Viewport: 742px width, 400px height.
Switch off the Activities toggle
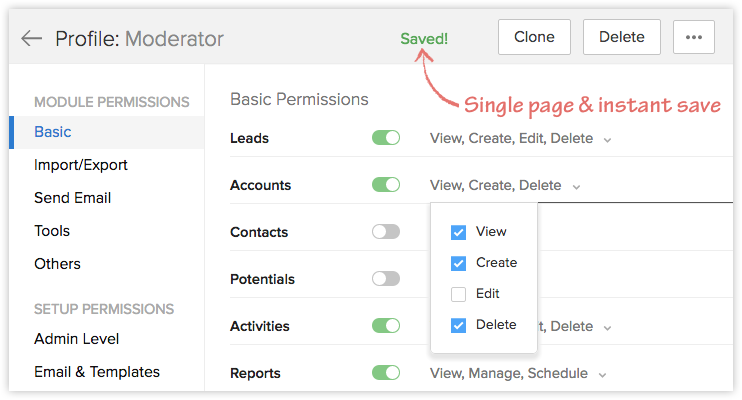pos(385,326)
